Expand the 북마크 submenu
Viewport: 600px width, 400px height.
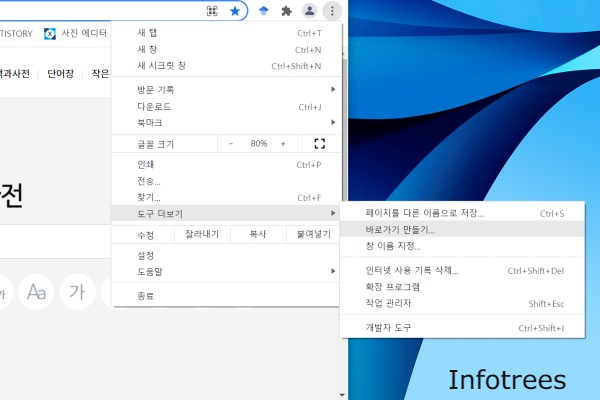pos(226,122)
